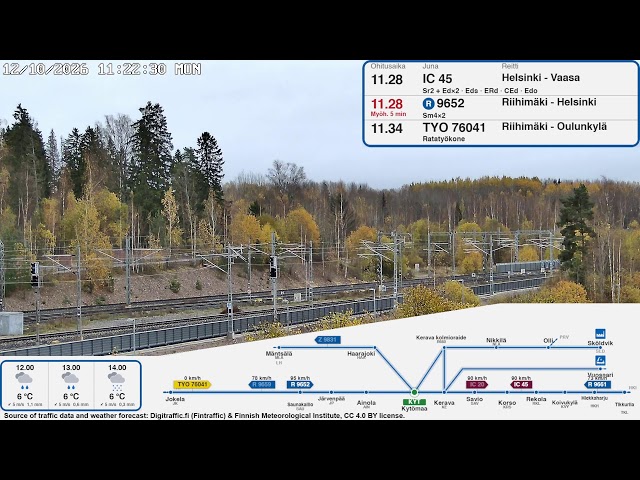Click the Digitraffic.fi source credit line

[204, 416]
